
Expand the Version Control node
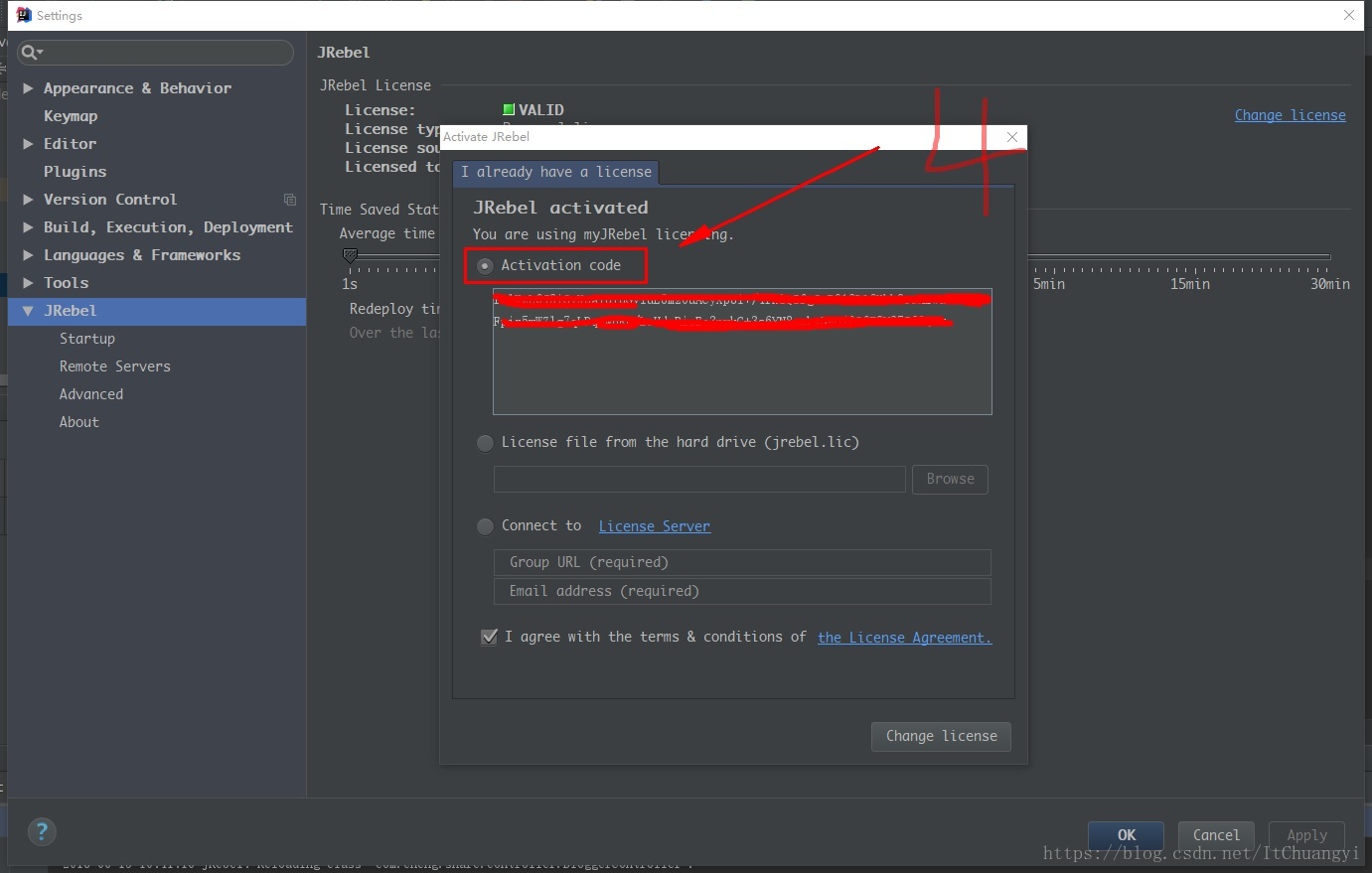[x=28, y=200]
